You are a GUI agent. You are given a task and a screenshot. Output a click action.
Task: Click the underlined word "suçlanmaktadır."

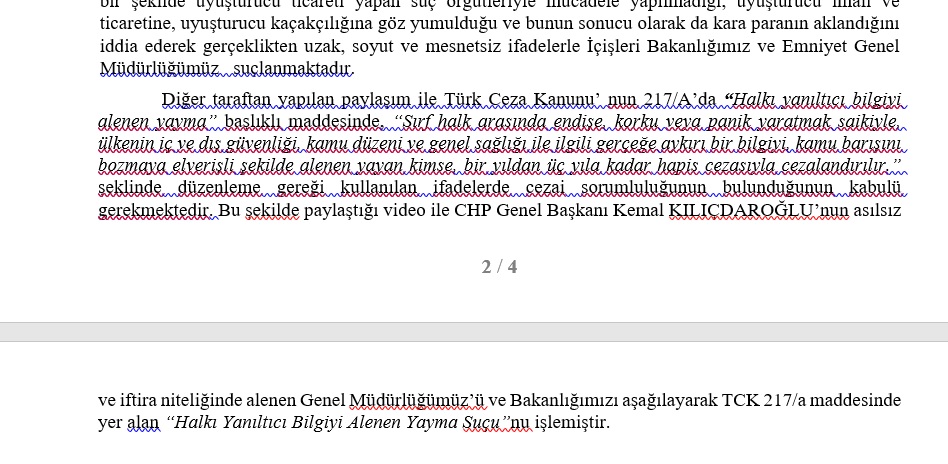293,69
